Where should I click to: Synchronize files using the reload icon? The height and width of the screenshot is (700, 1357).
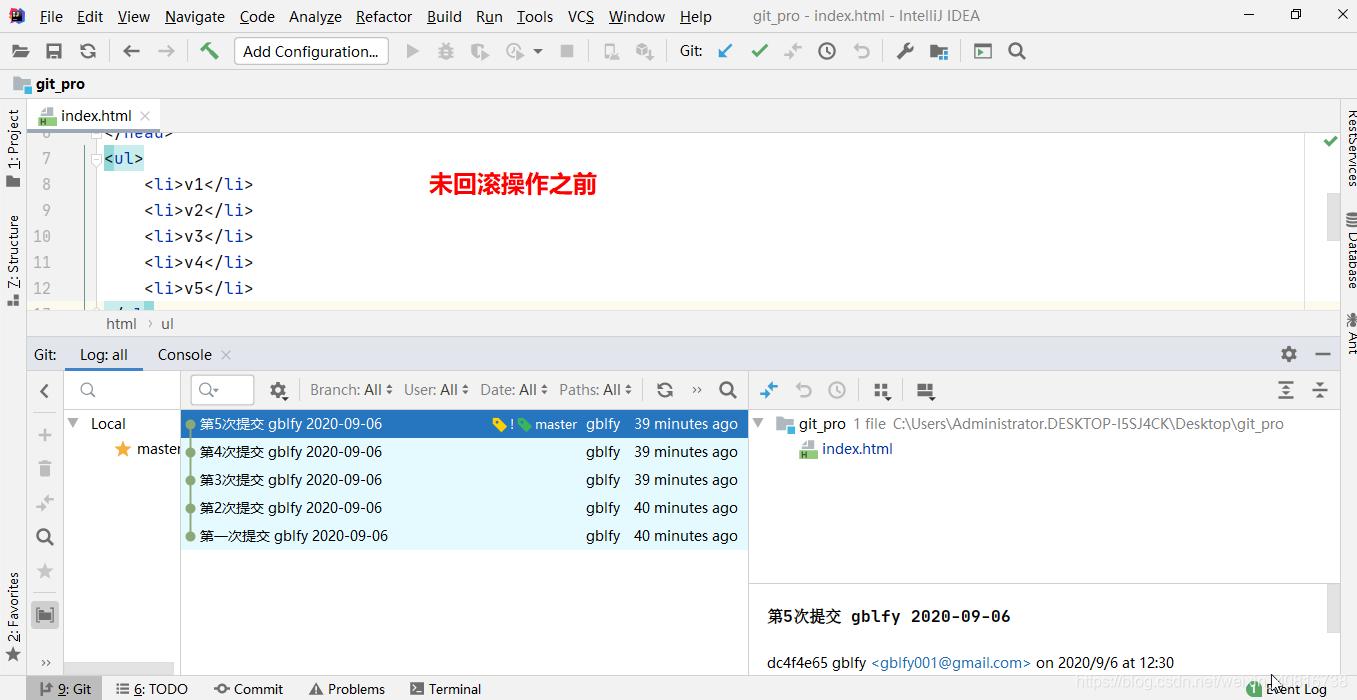coord(88,51)
